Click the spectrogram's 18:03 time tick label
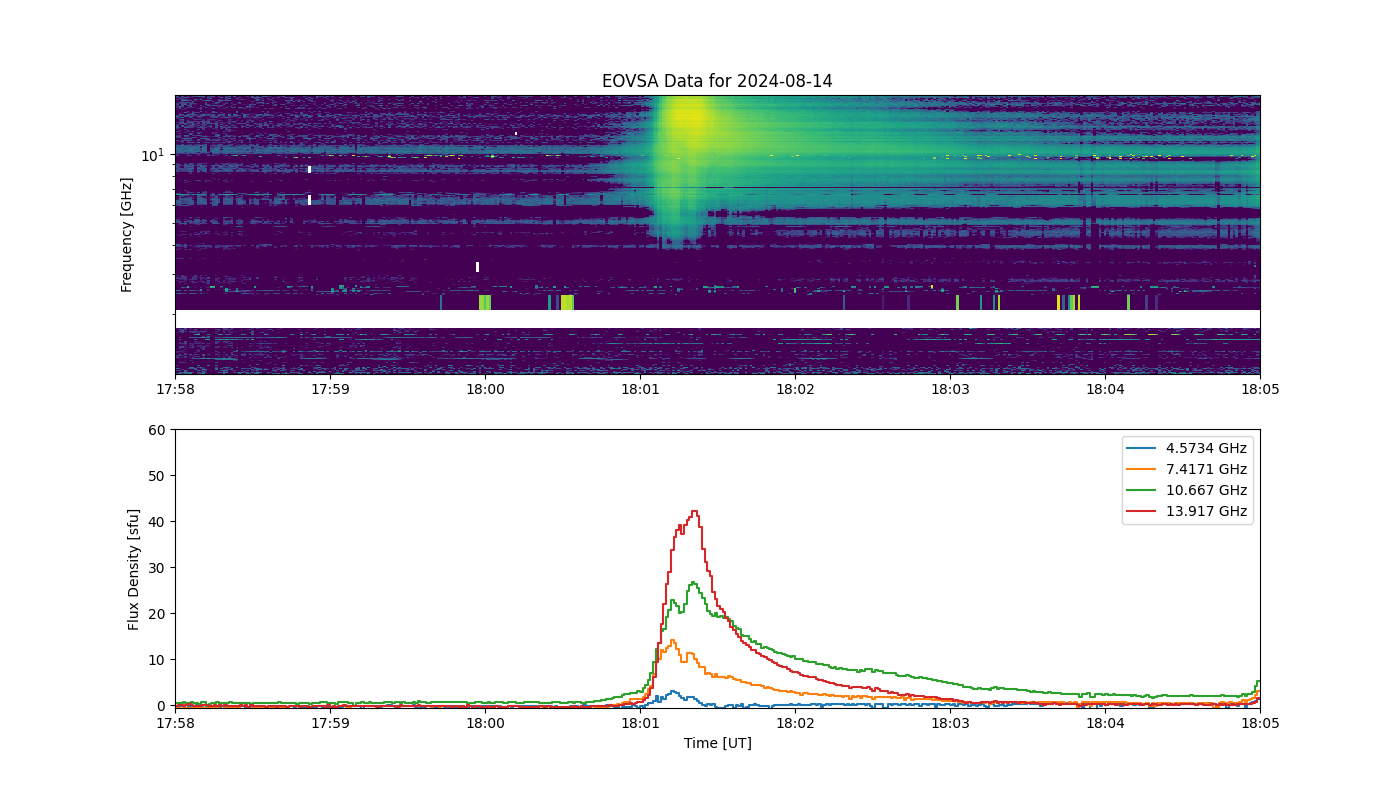The image size is (1400, 795). click(x=950, y=389)
